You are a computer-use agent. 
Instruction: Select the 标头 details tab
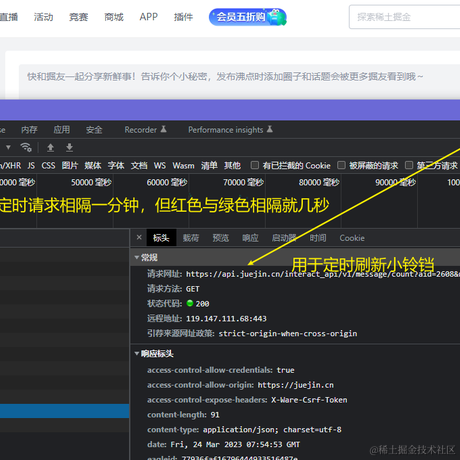click(161, 238)
